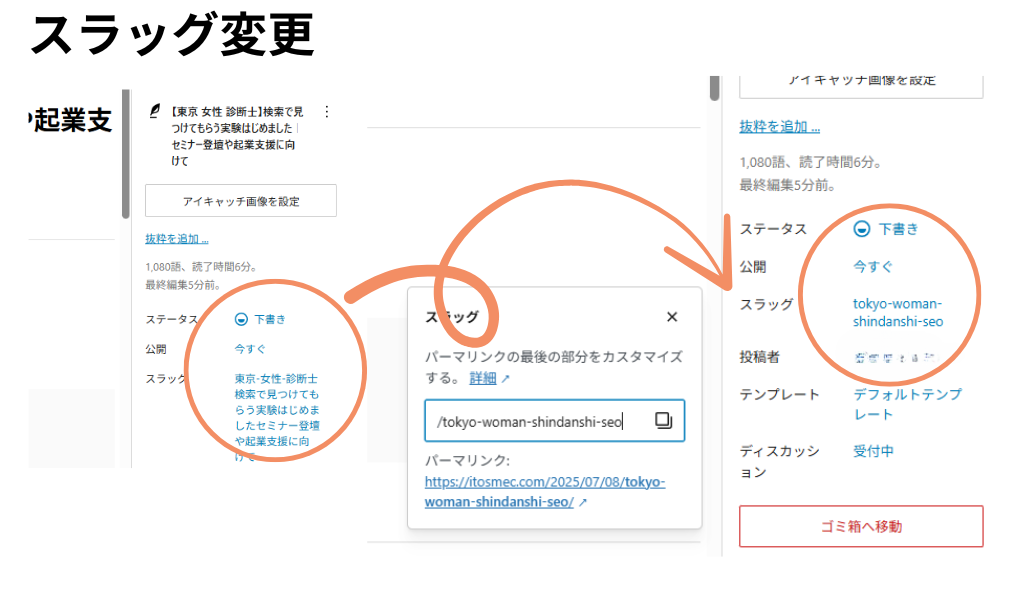Click the feather post icon in left panel
Screen dimensions: 1024x612
(155, 111)
